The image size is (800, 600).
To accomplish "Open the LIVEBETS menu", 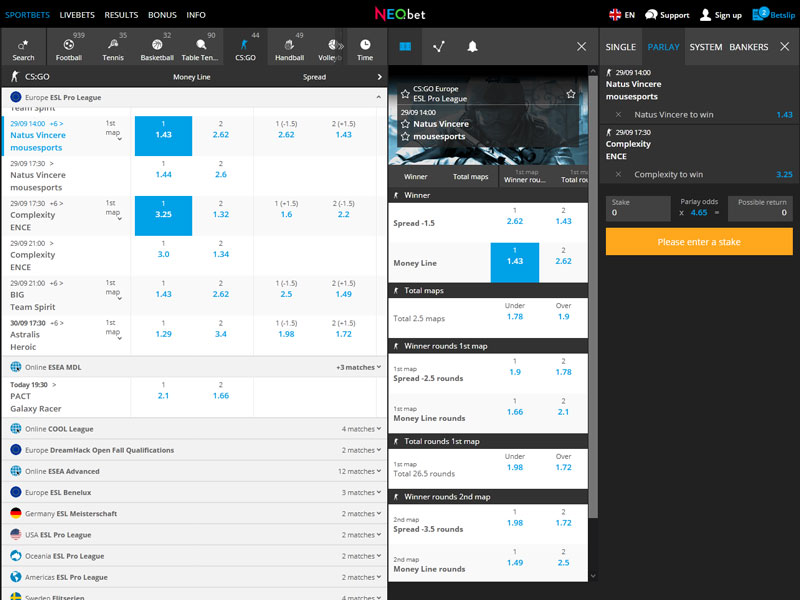I will tap(77, 15).
